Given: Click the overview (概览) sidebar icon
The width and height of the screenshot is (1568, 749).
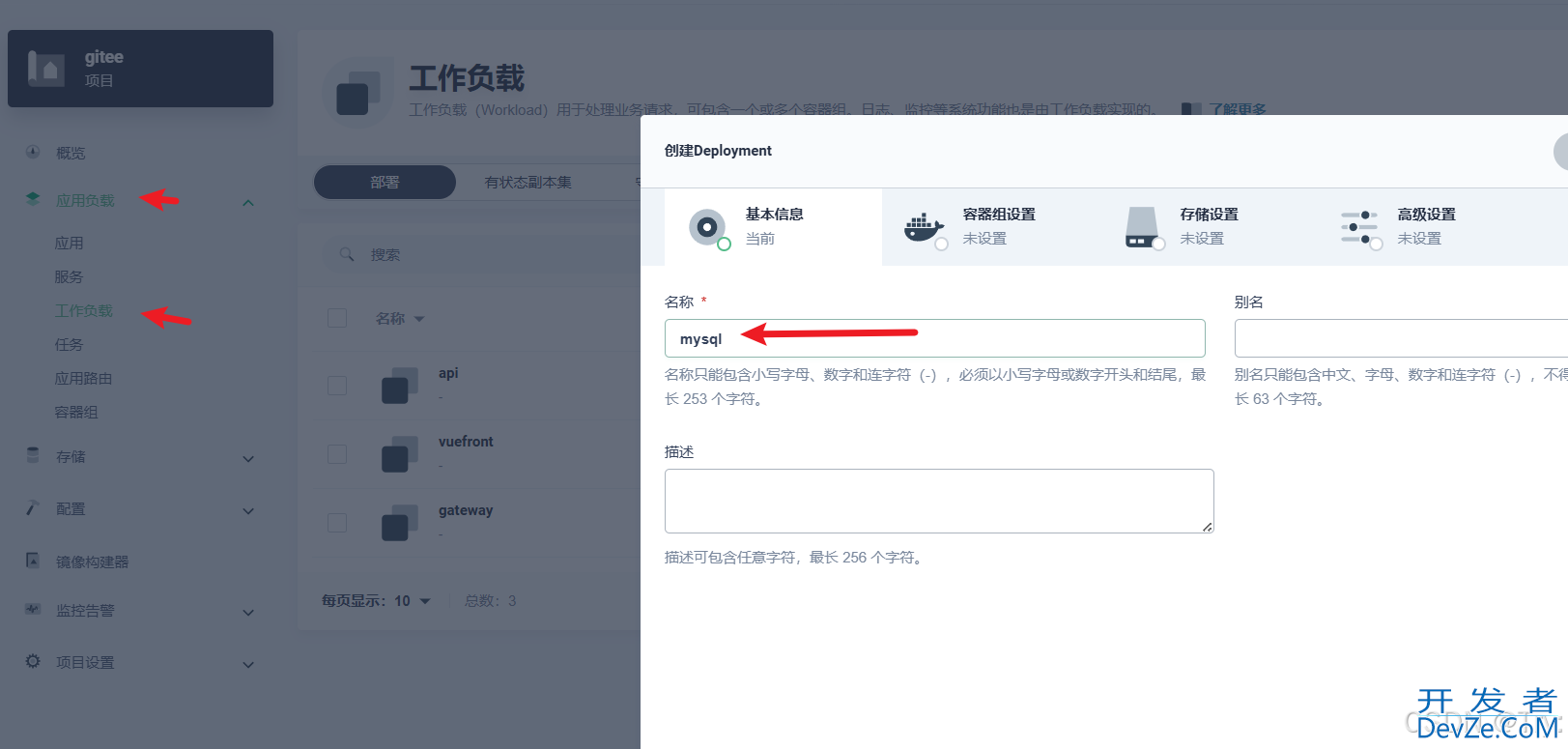Looking at the screenshot, I should [x=33, y=152].
